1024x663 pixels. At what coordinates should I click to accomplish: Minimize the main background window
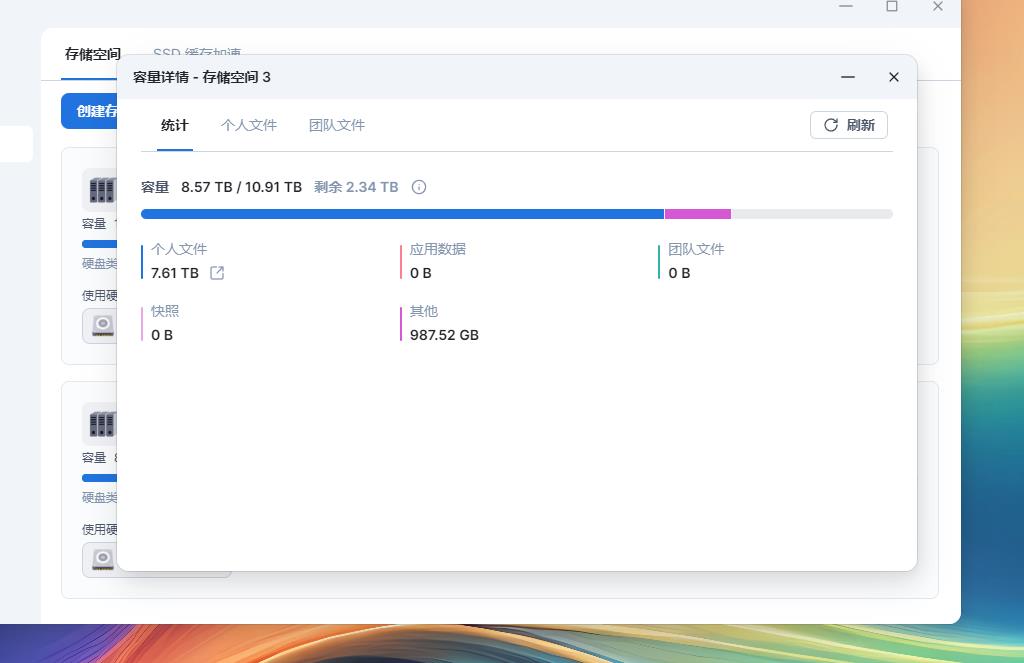[x=846, y=7]
